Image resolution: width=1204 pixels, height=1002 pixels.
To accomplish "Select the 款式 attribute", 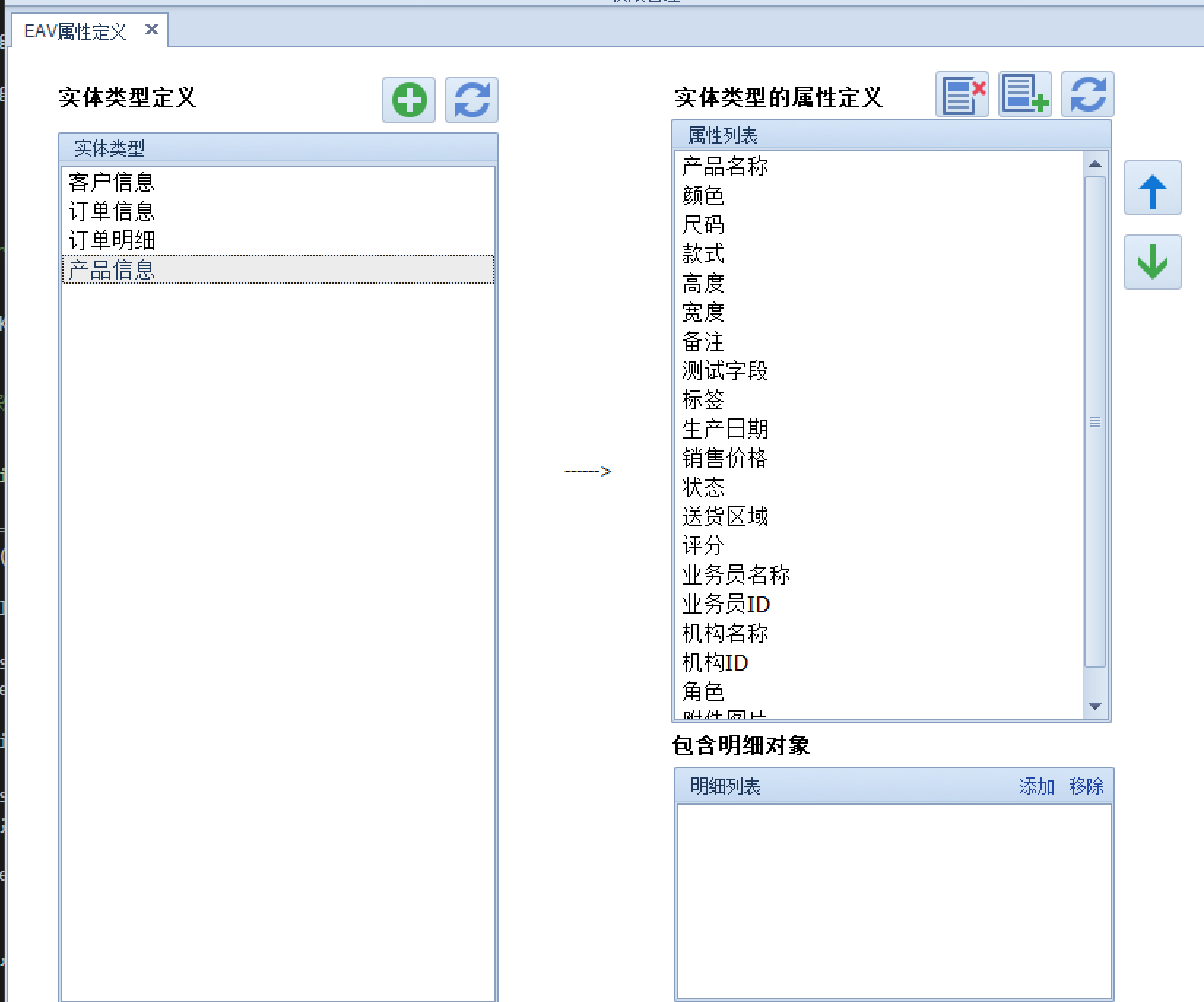I will tap(879, 254).
